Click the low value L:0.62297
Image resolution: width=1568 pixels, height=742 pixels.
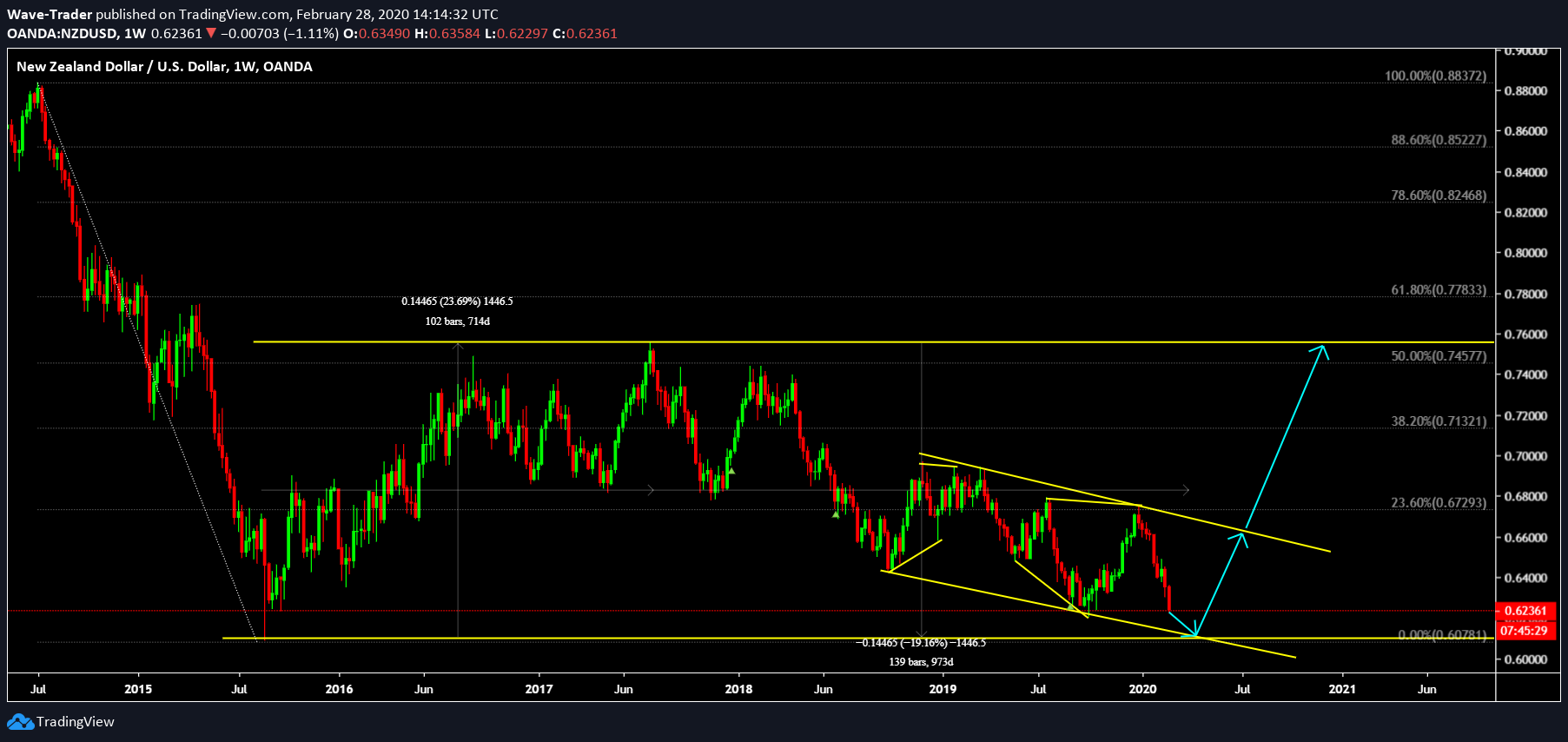pos(516,34)
